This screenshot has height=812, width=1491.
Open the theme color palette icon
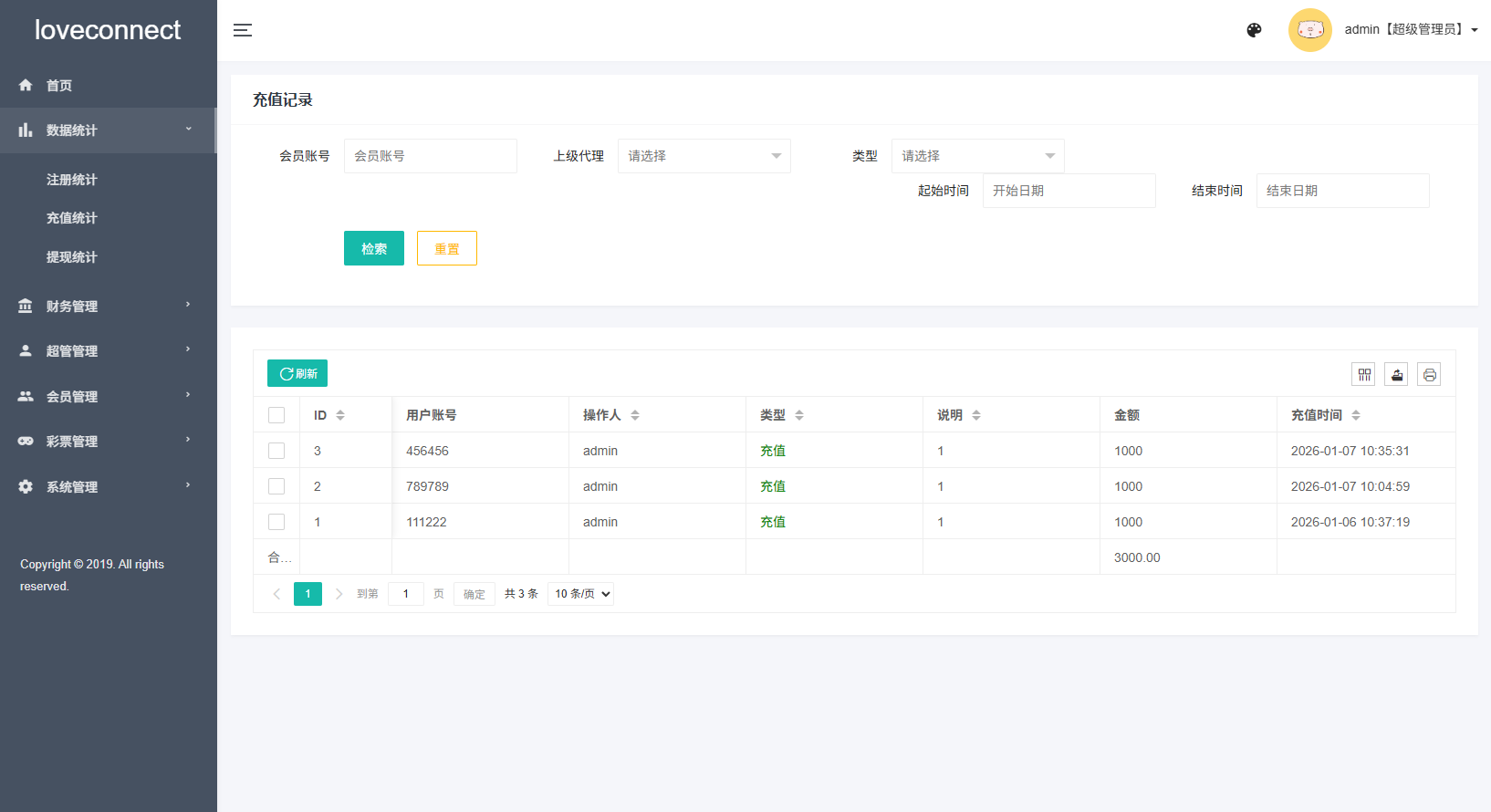[1254, 30]
